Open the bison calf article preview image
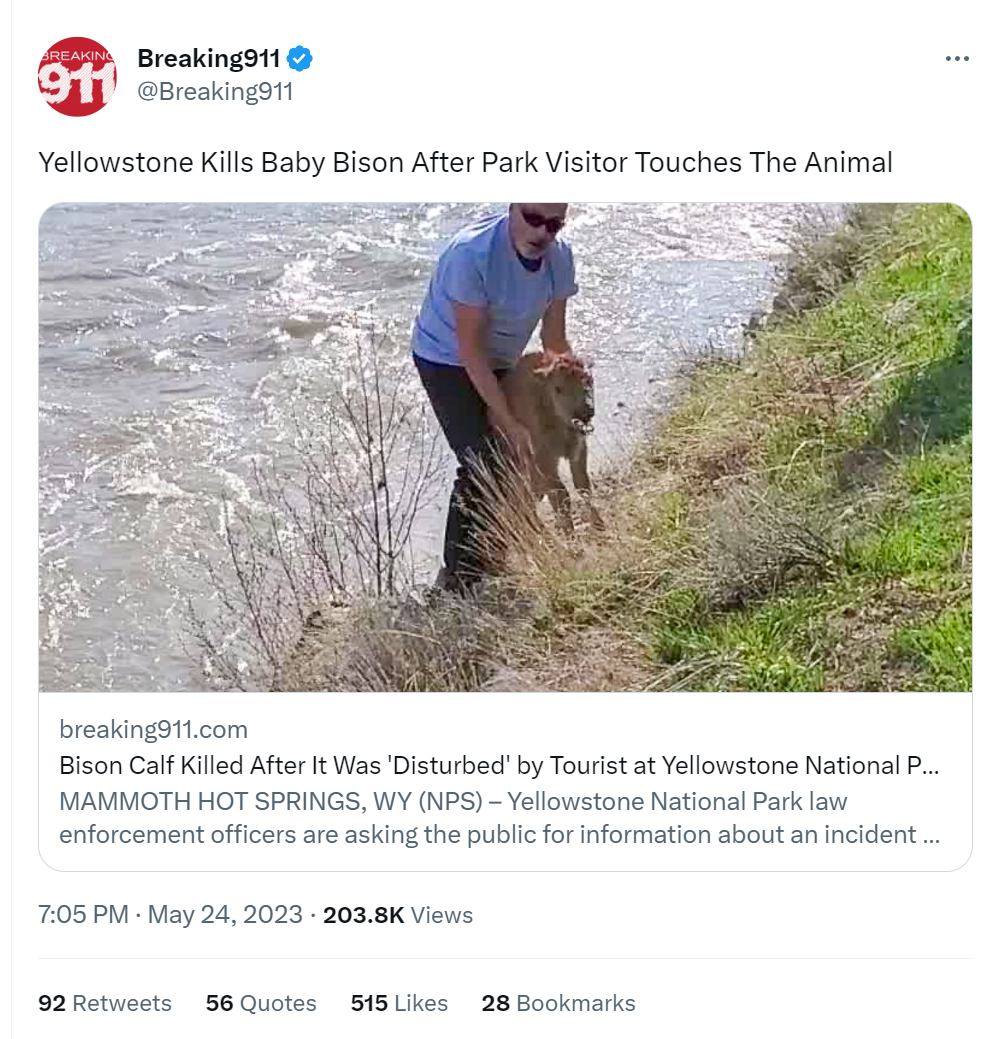This screenshot has width=995, height=1039. (505, 447)
